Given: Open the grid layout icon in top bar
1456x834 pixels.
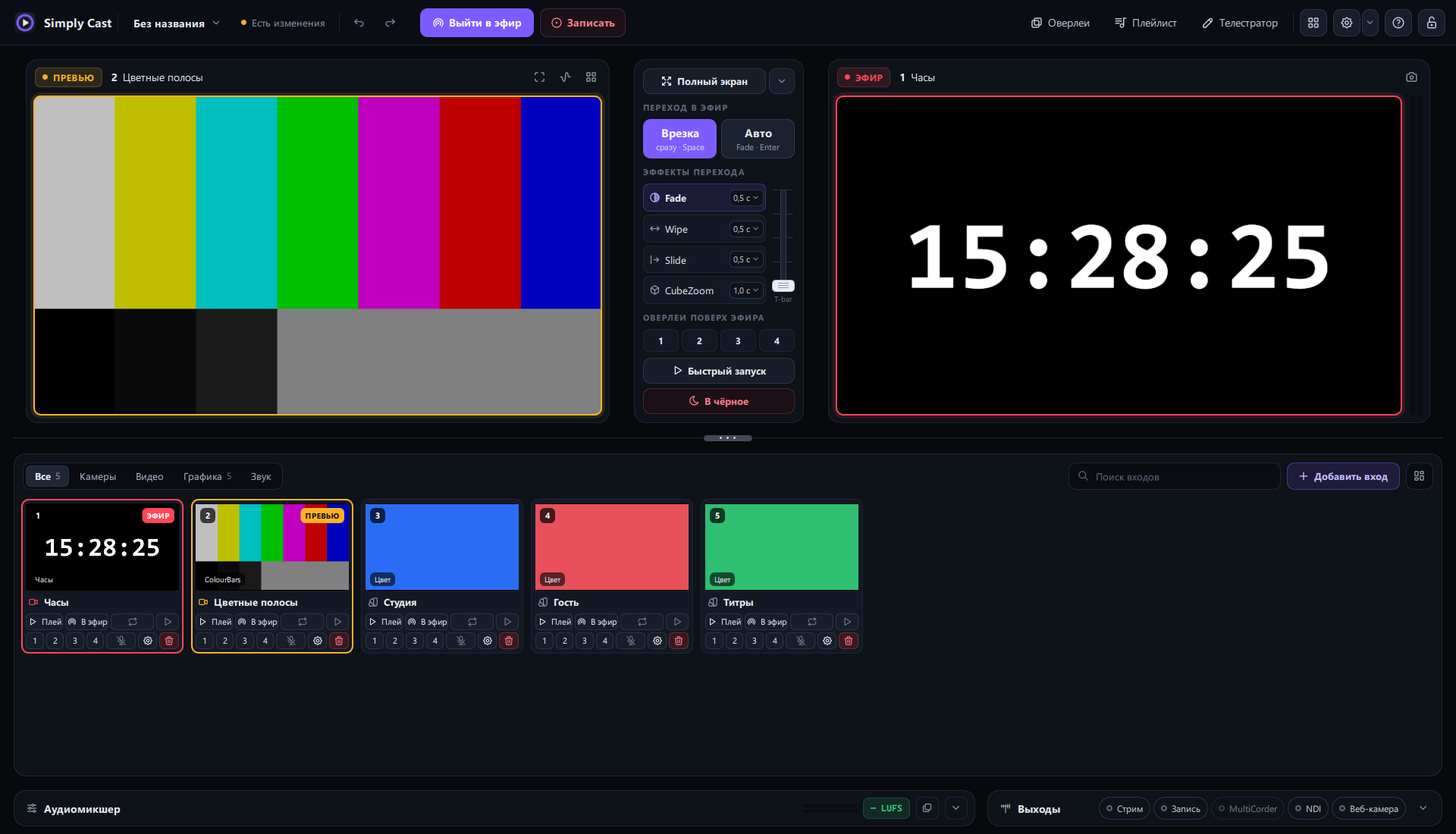Looking at the screenshot, I should (x=1313, y=23).
